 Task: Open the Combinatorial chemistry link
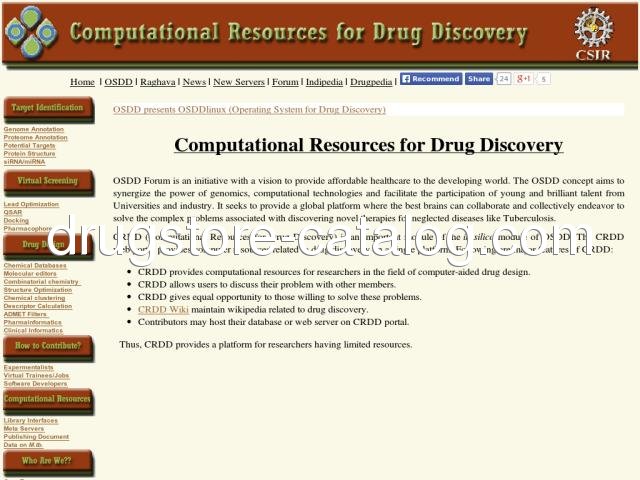click(x=41, y=282)
